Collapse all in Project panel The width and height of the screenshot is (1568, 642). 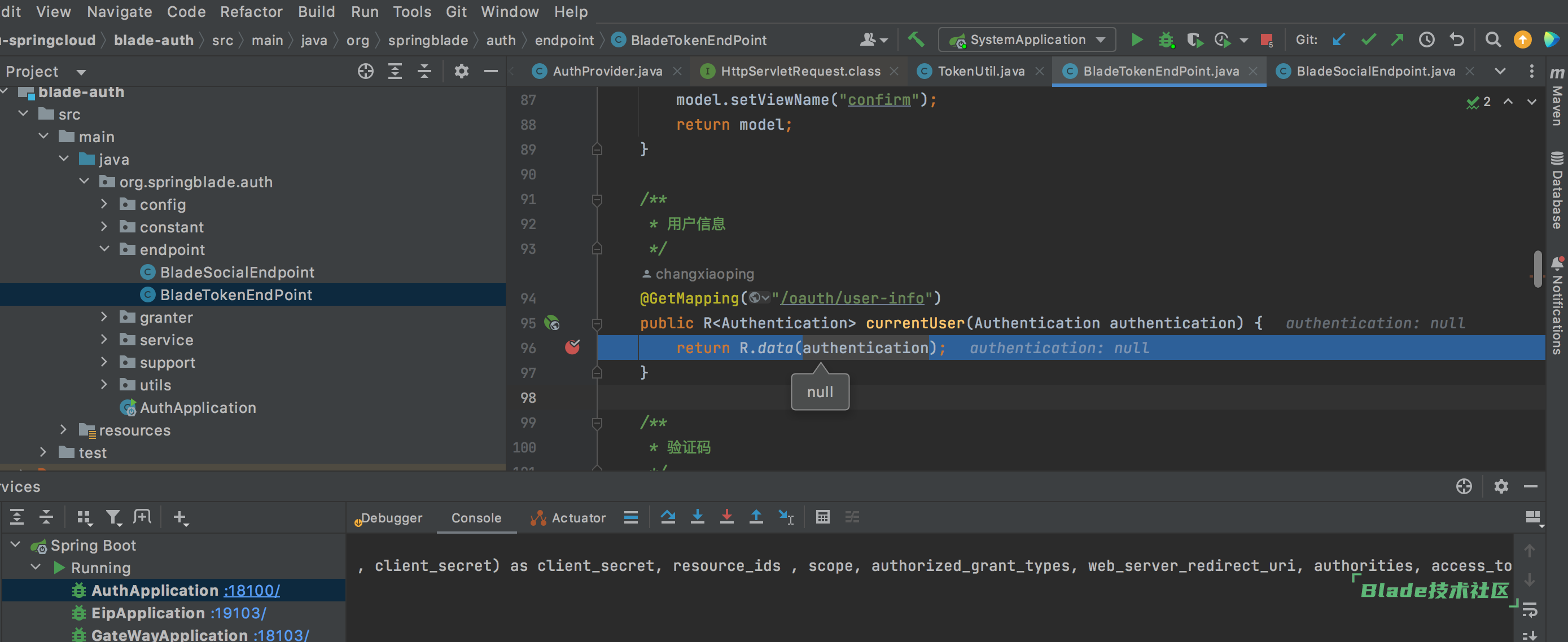[424, 72]
